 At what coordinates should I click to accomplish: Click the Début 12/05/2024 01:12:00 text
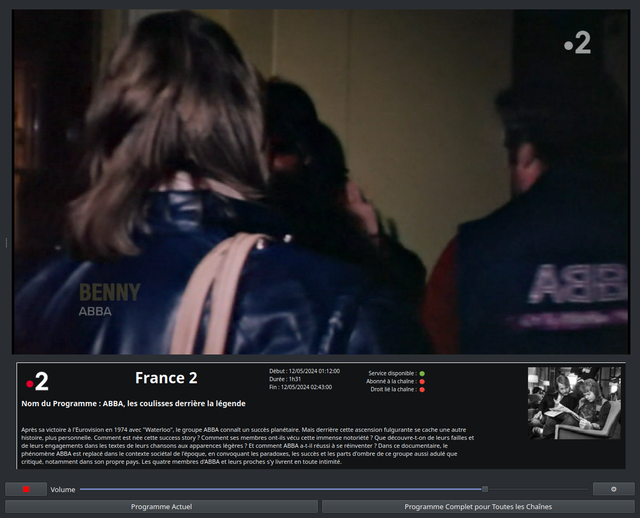tap(304, 371)
